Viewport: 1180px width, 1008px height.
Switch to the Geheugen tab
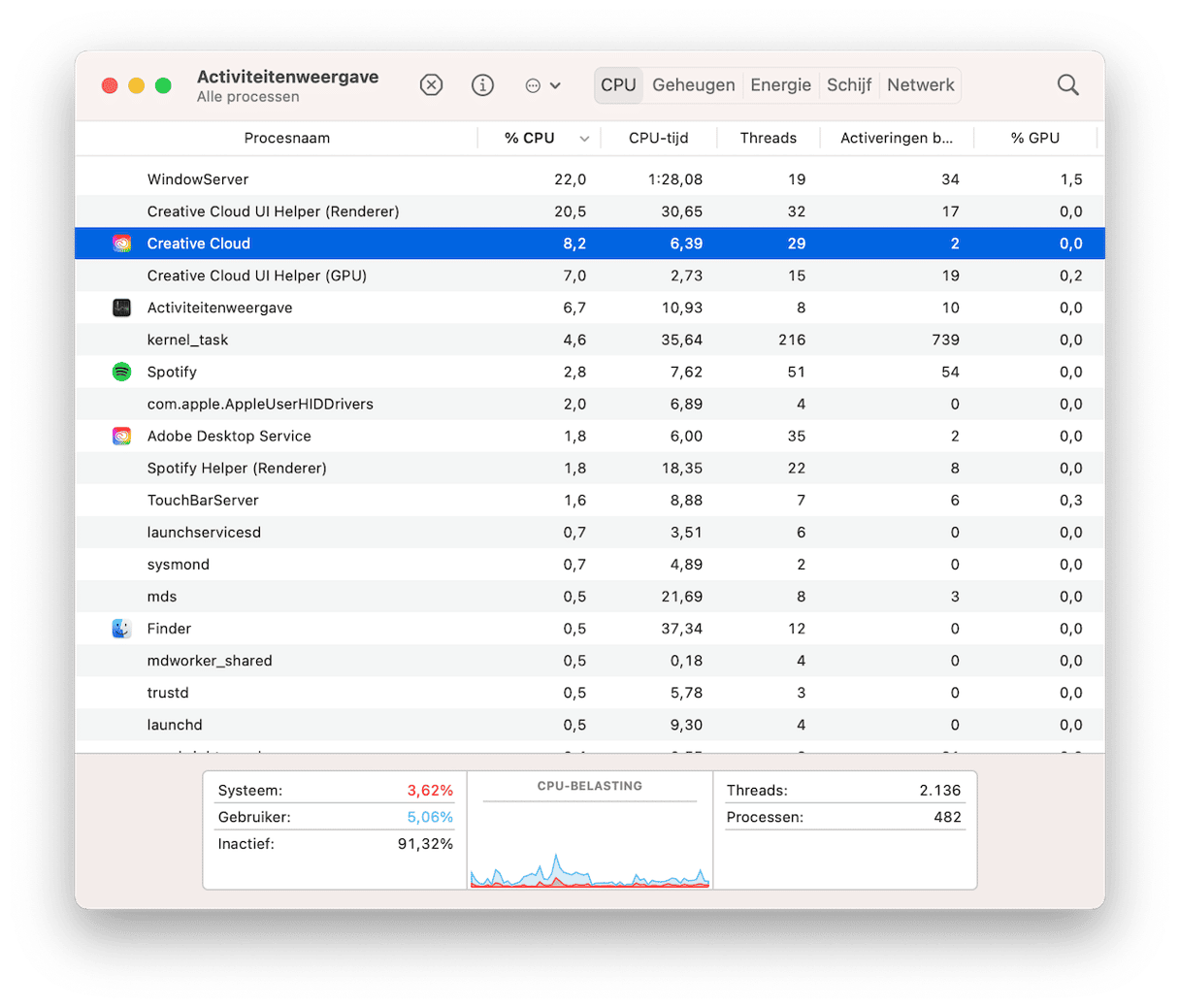click(694, 85)
